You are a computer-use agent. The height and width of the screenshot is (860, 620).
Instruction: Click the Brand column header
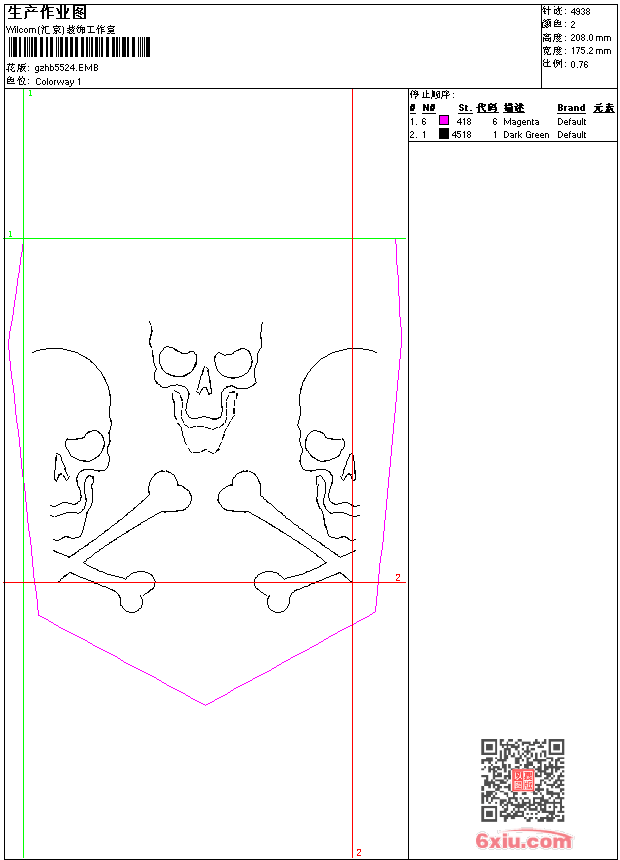tap(571, 108)
